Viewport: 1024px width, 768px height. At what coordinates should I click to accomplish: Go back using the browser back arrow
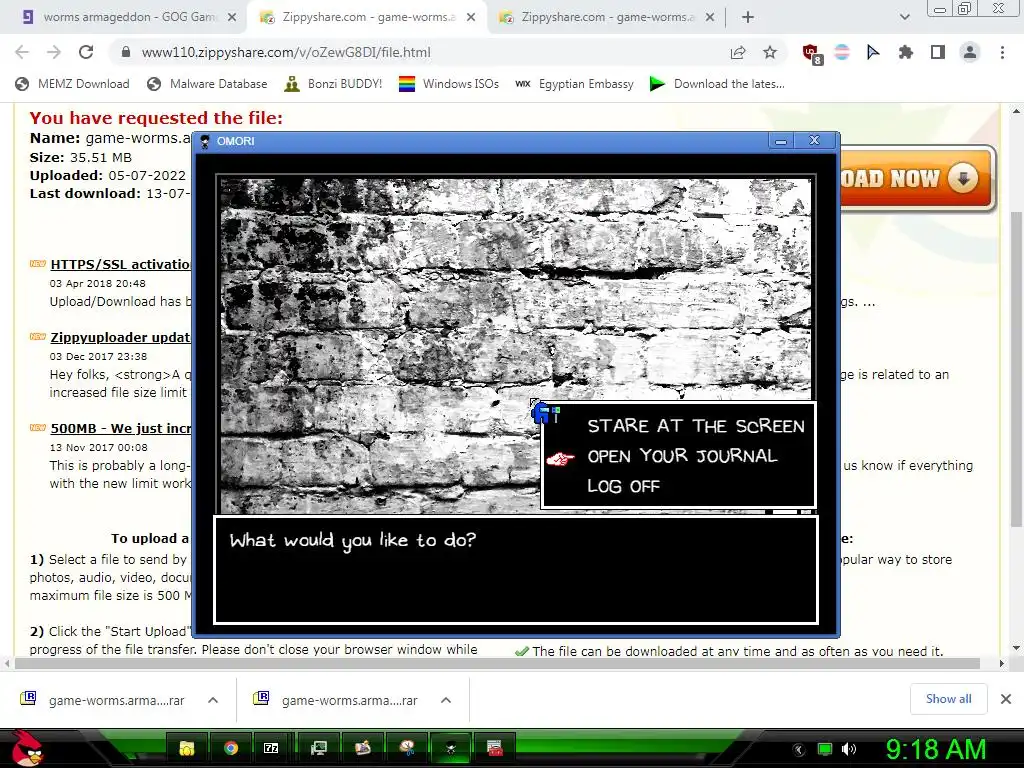click(x=22, y=52)
